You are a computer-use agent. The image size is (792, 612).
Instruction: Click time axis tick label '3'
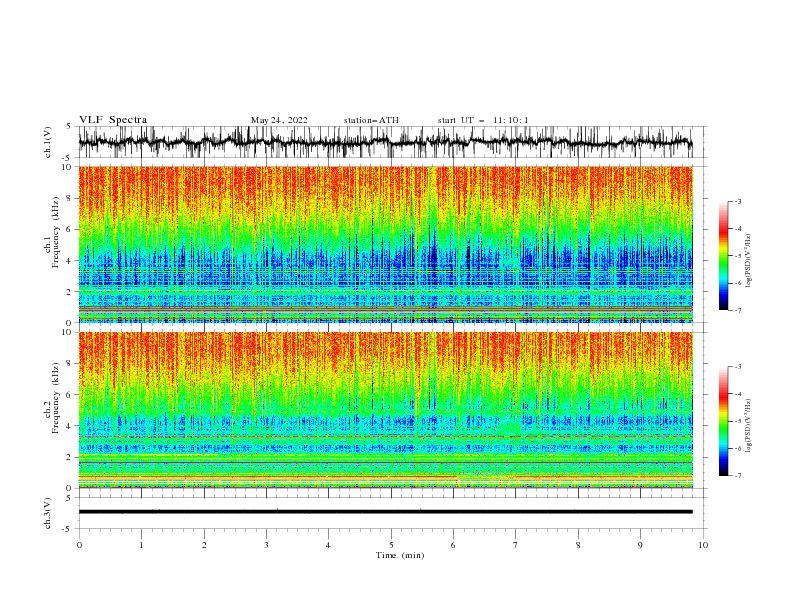[x=266, y=545]
